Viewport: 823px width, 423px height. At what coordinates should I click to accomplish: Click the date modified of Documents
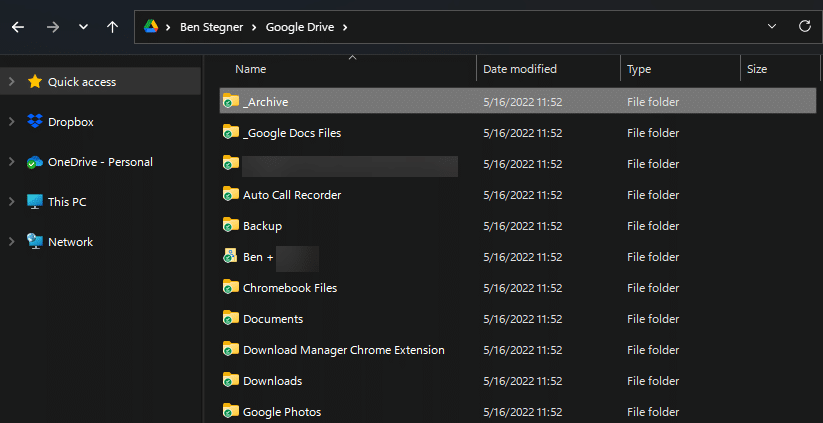click(523, 319)
